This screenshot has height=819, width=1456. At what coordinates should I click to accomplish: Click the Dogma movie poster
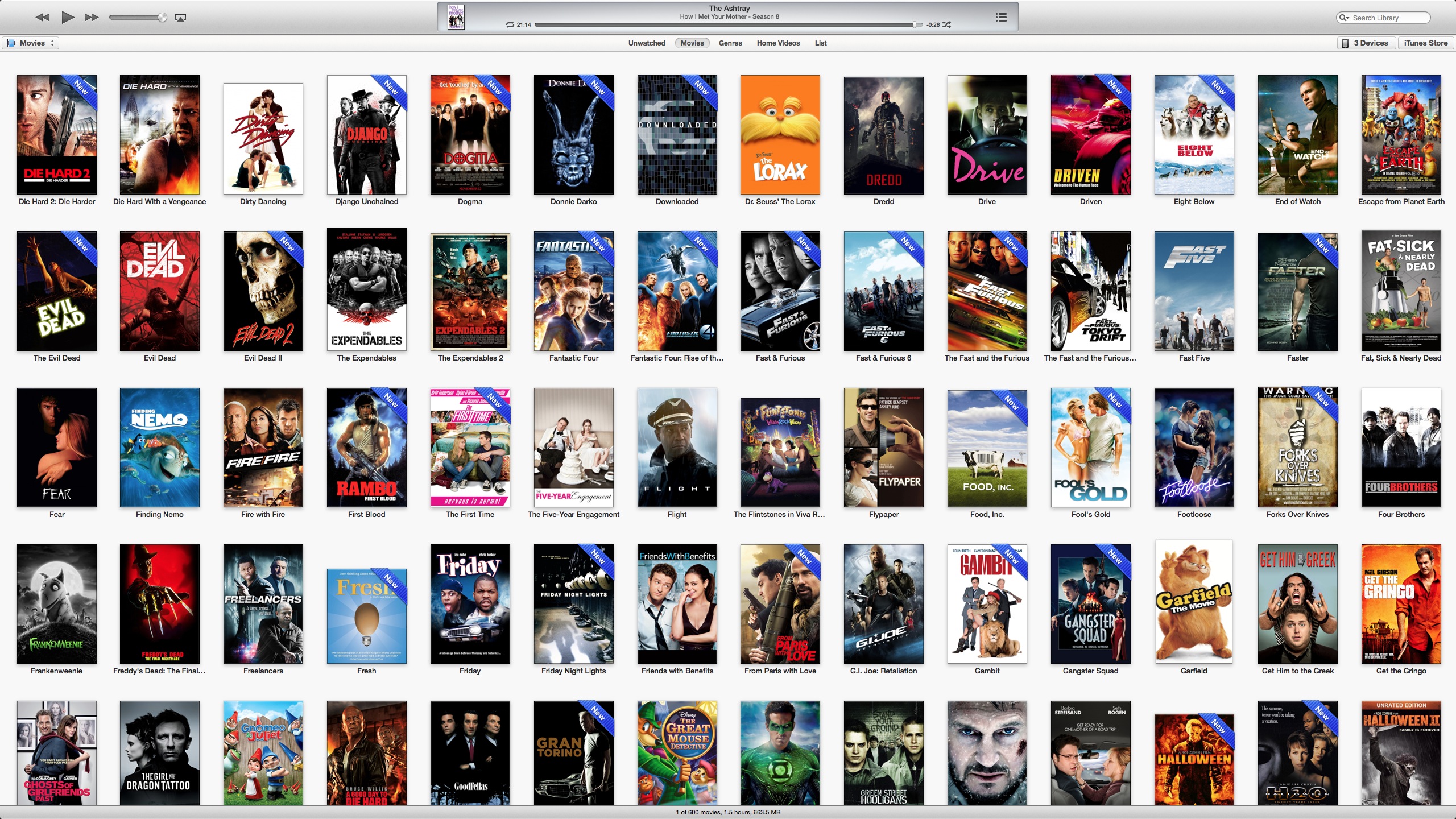point(470,135)
